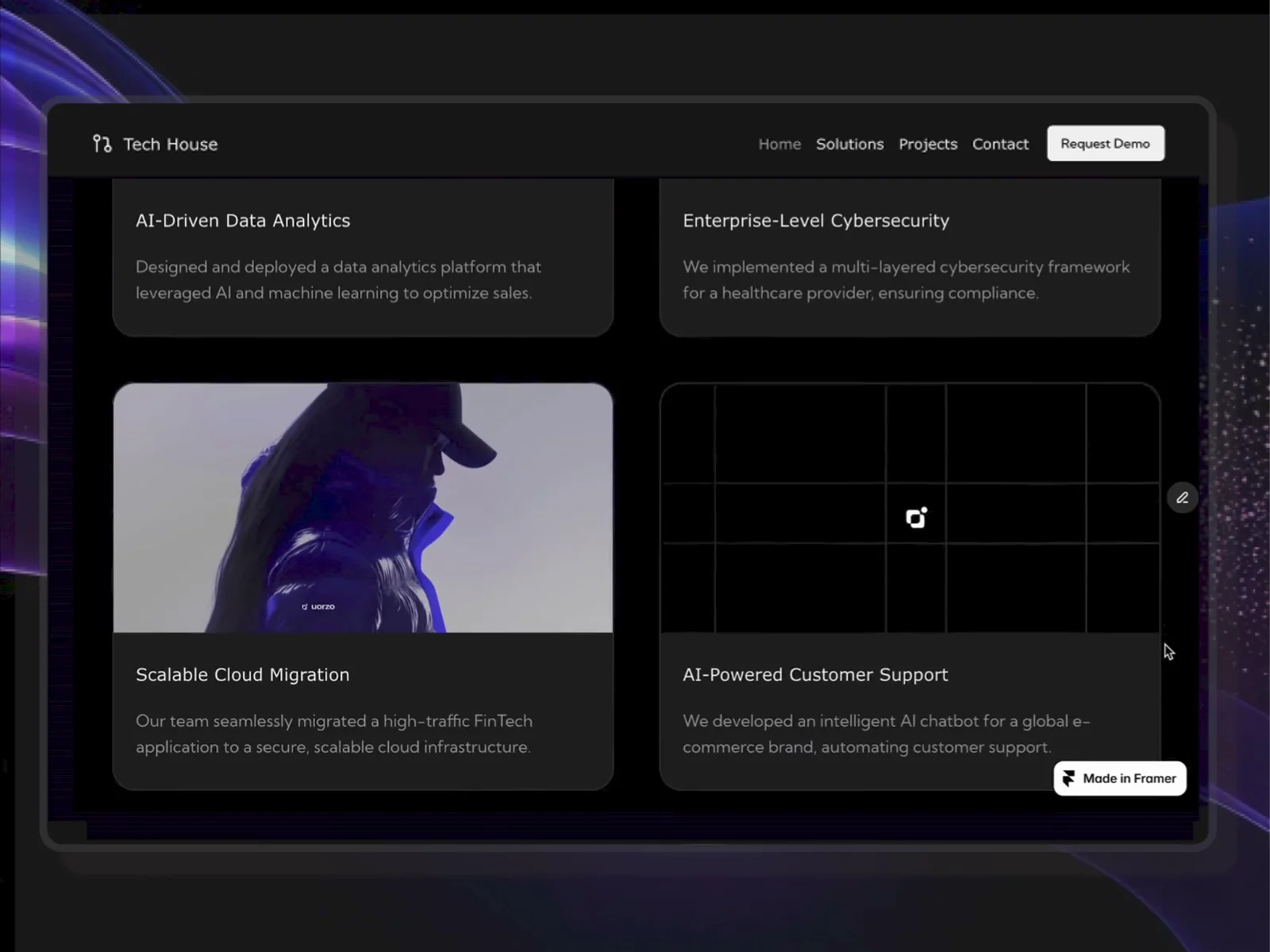Click the AI-Driven Data Analytics title
Screen dimensions: 1270x952
coord(243,221)
